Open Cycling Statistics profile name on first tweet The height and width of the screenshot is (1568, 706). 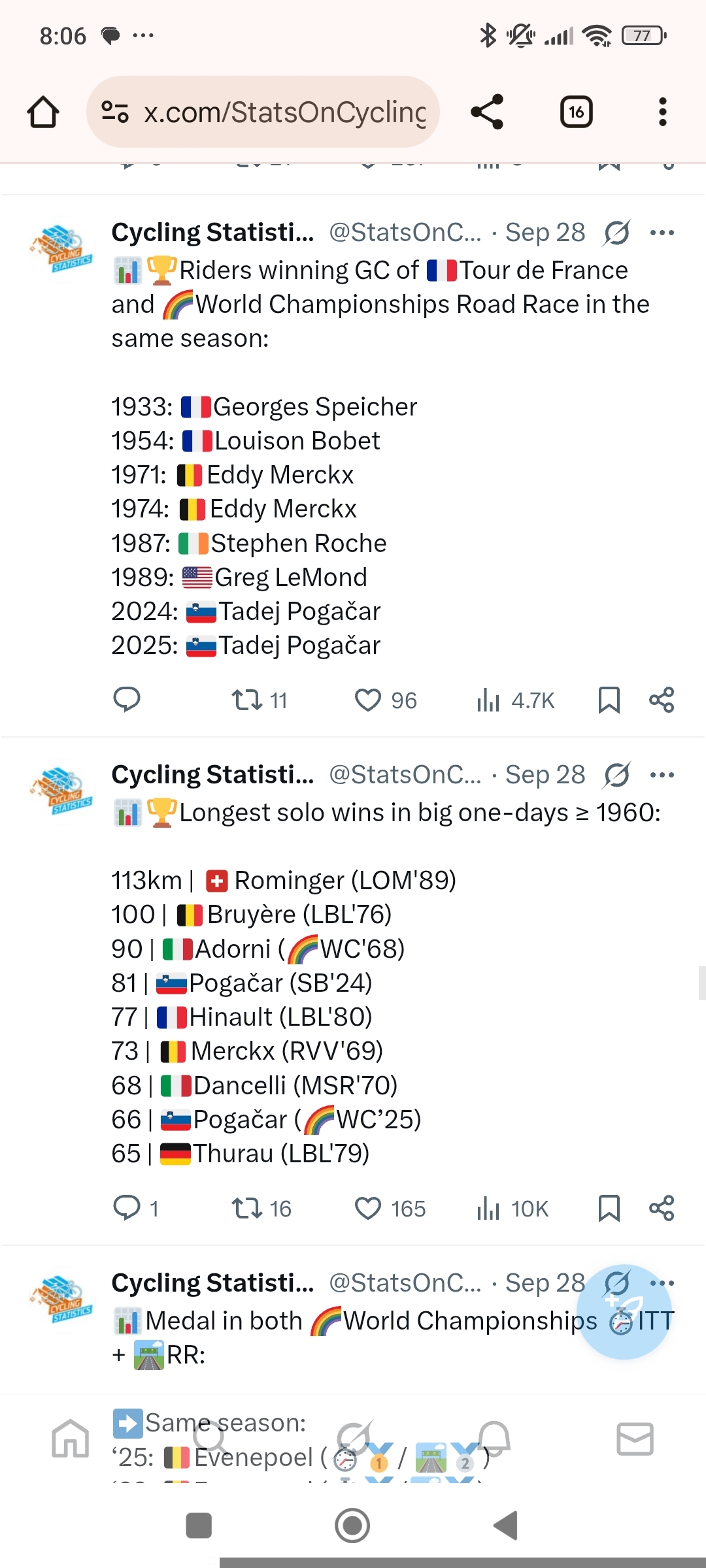coord(212,233)
